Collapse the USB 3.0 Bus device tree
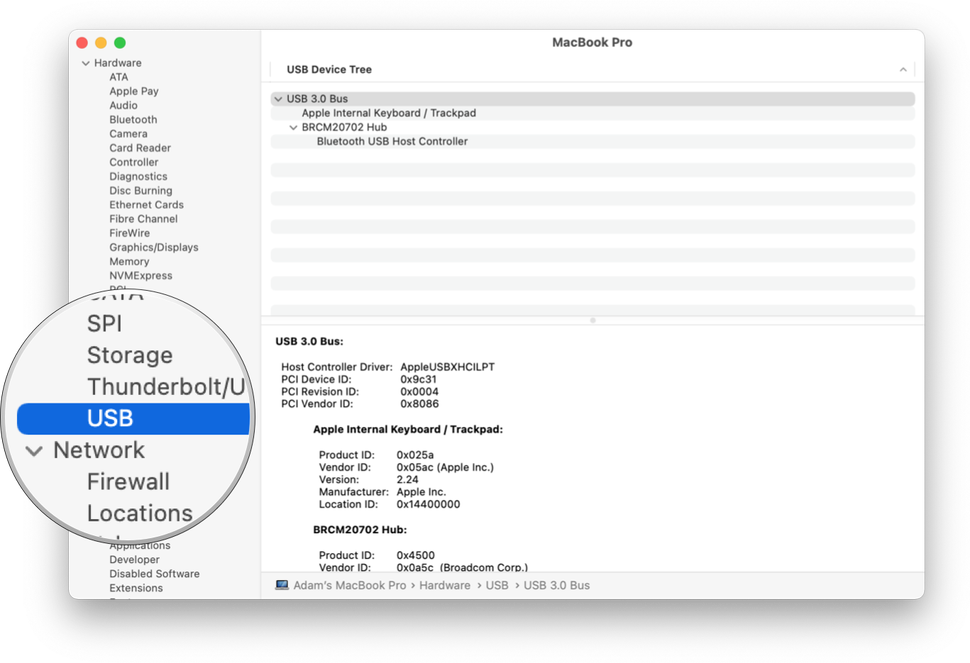The width and height of the screenshot is (970, 663). click(x=278, y=99)
